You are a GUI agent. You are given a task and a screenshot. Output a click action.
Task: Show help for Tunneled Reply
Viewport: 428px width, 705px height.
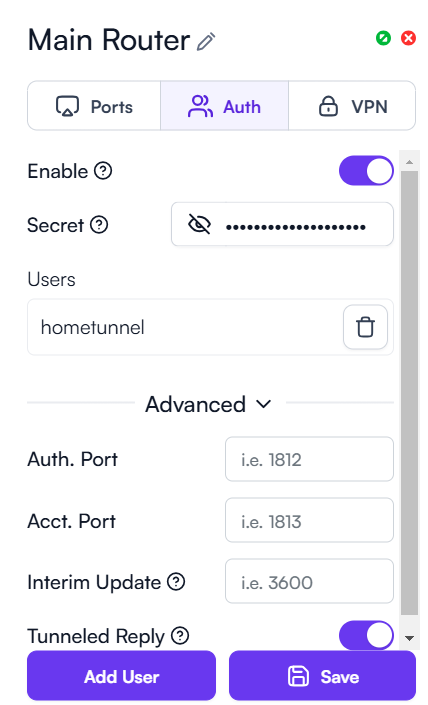(180, 636)
